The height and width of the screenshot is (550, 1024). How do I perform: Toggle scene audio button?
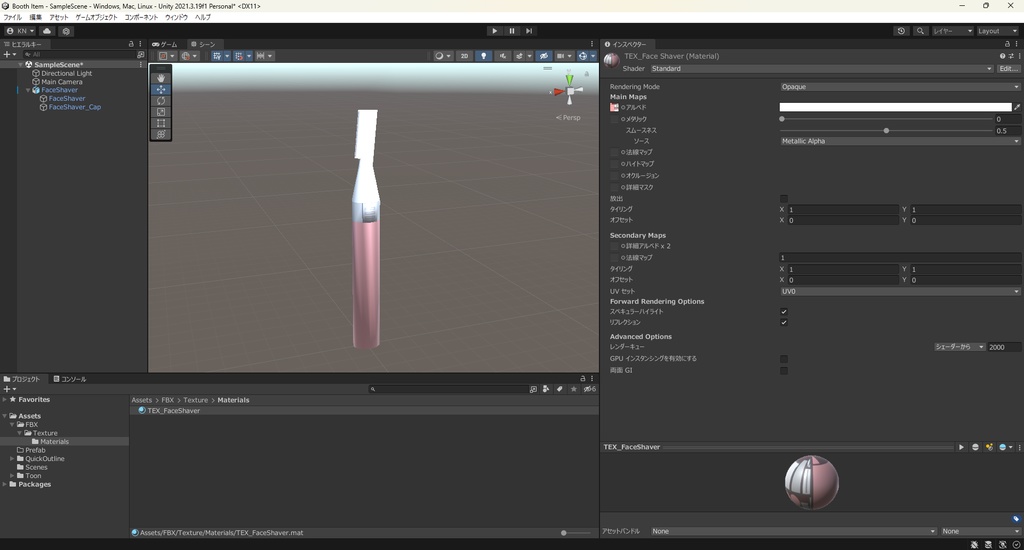(502, 56)
